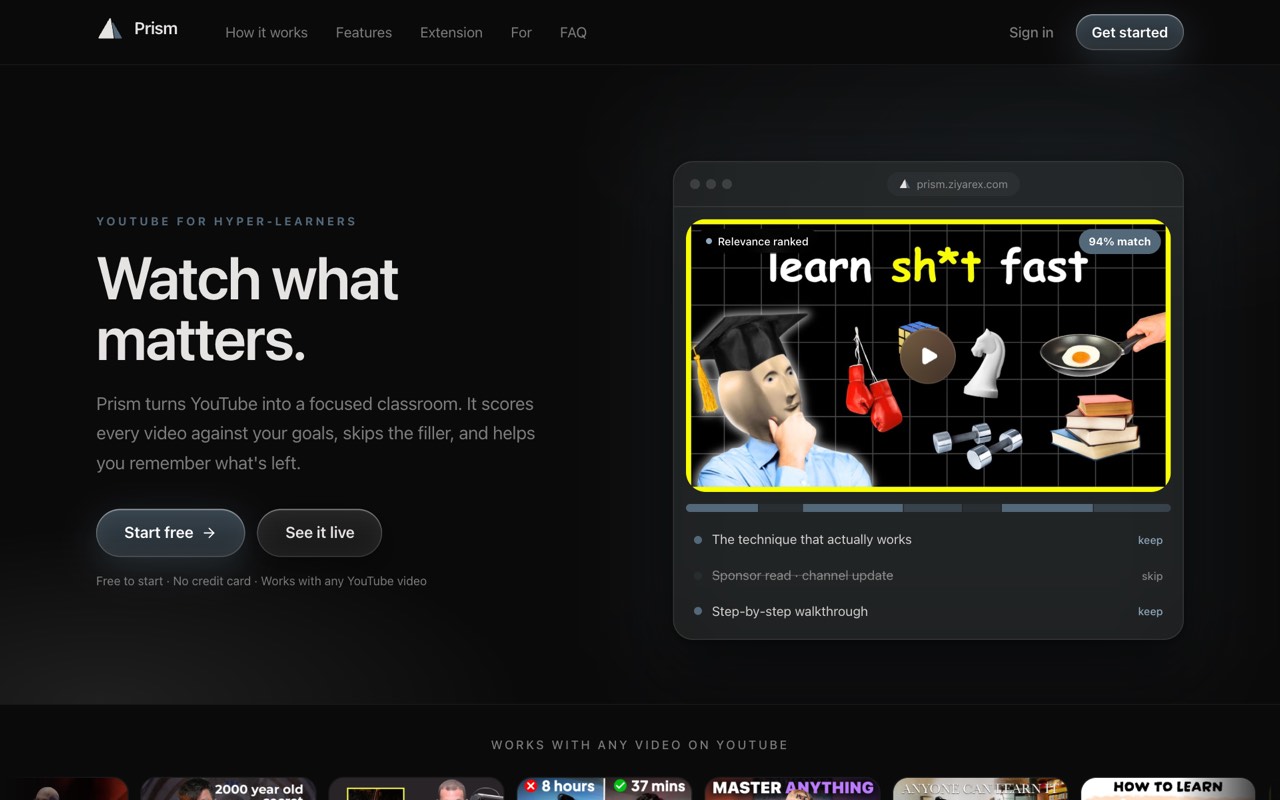Click the Start free button
Screen dimensions: 1280x800
pos(170,533)
